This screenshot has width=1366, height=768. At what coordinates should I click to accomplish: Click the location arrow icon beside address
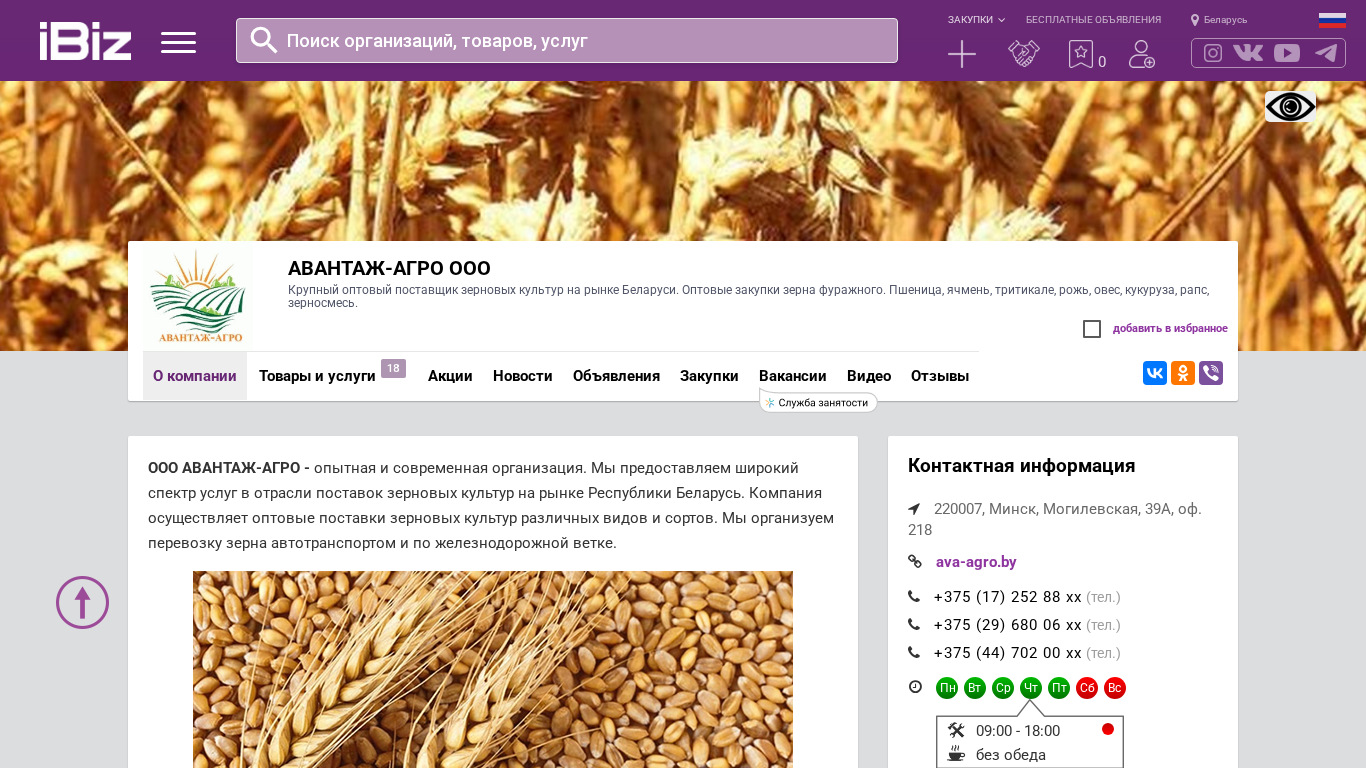914,509
